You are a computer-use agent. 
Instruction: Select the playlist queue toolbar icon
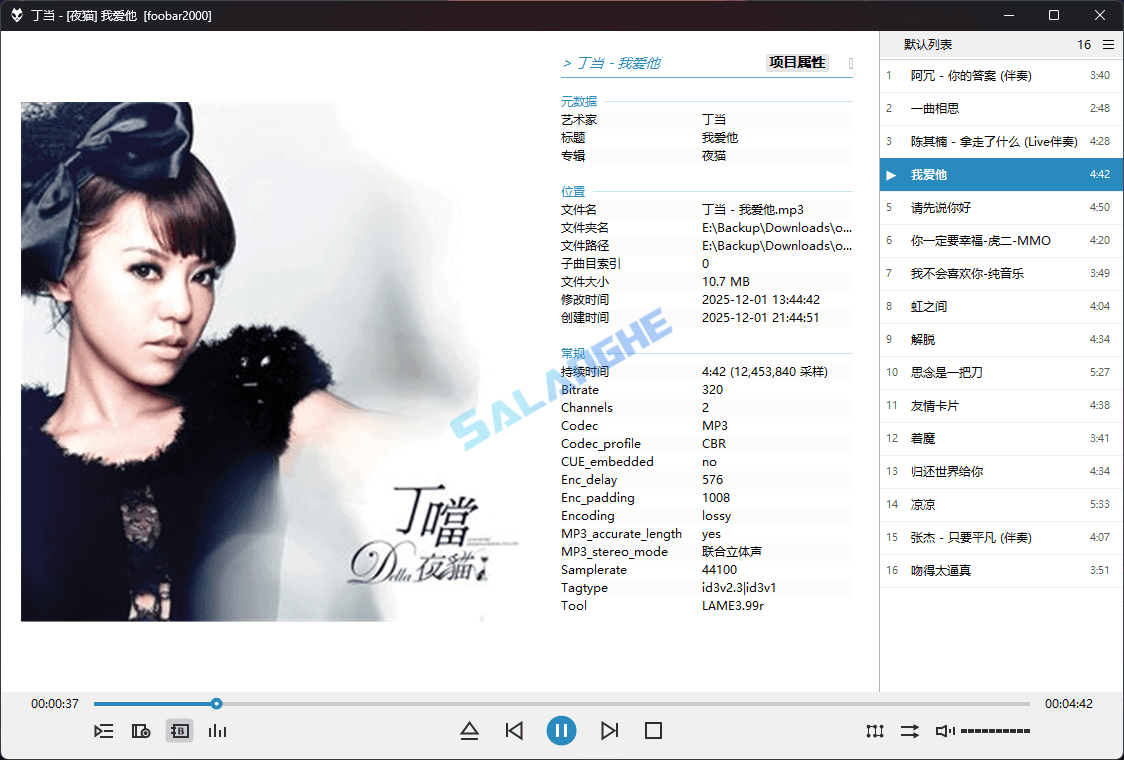tap(104, 731)
